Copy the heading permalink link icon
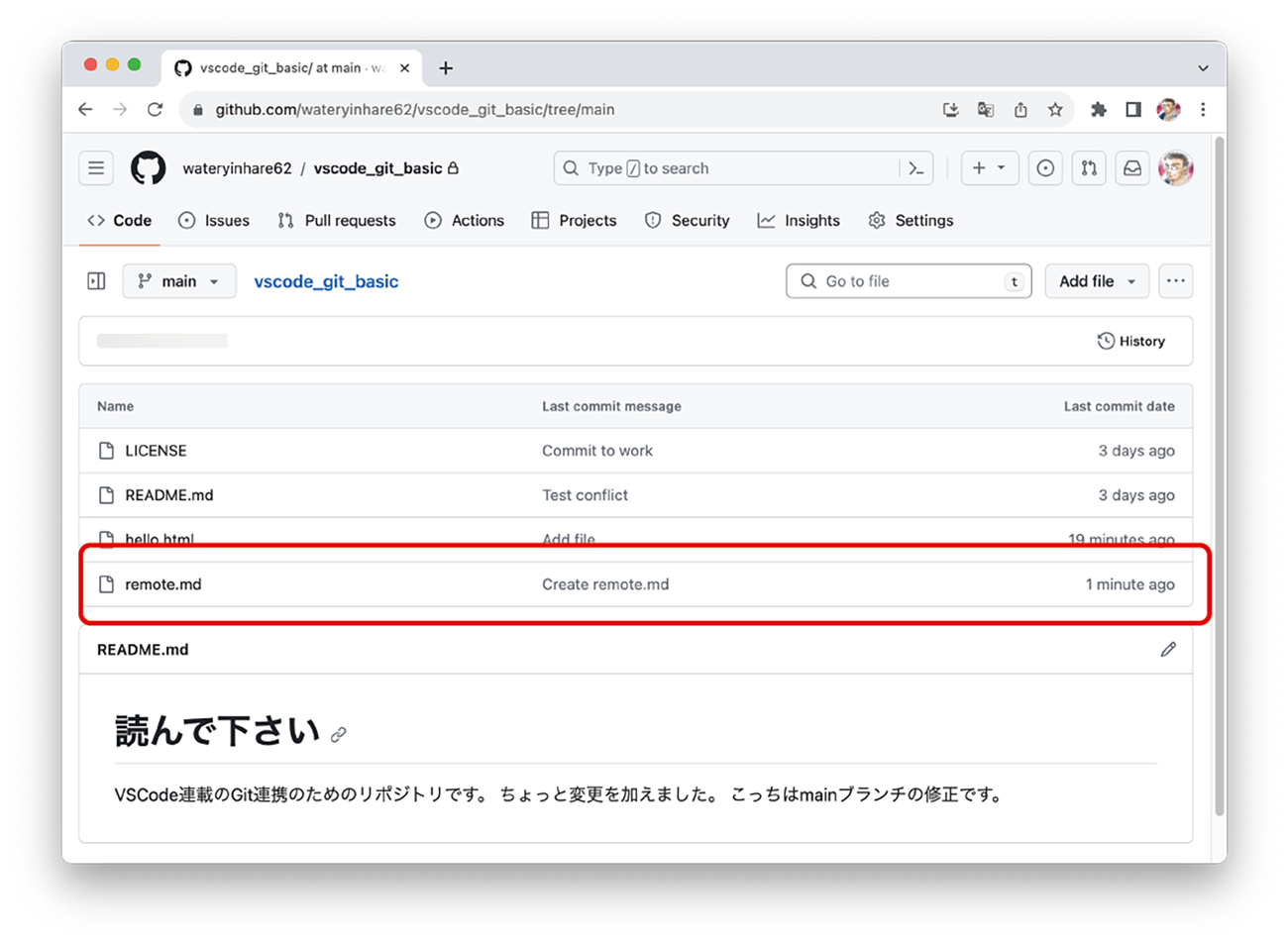Viewport: 1288px width, 945px height. [339, 734]
